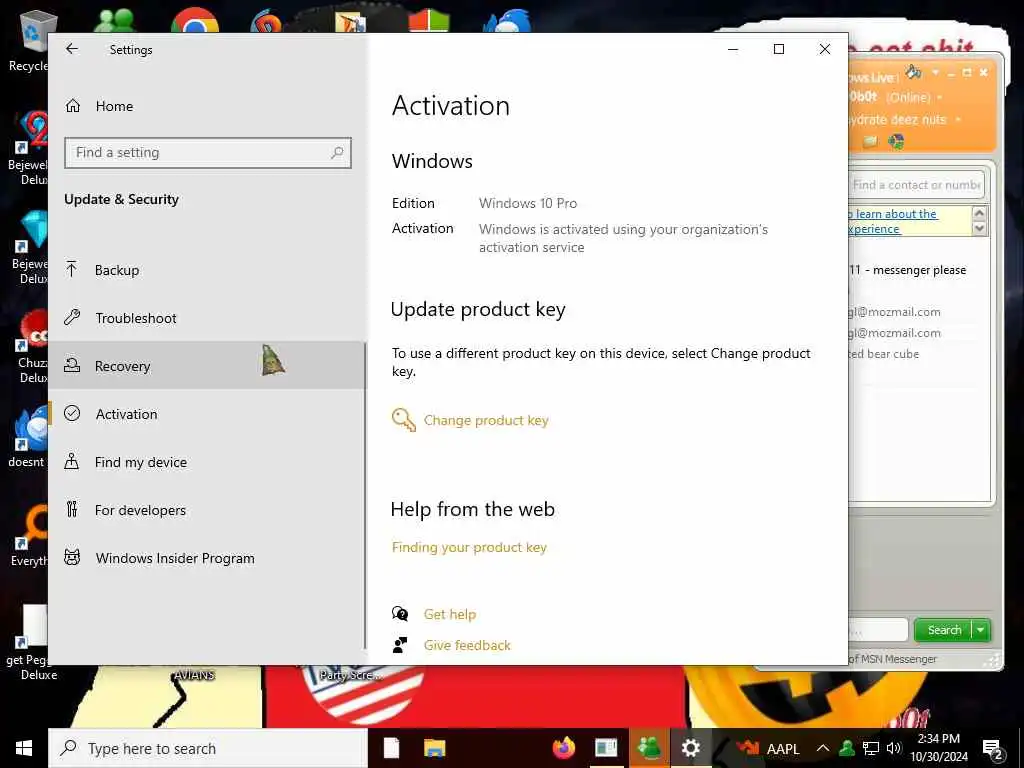Screen dimensions: 1024x768
Task: Open Troubleshoot settings page
Action: point(207,318)
